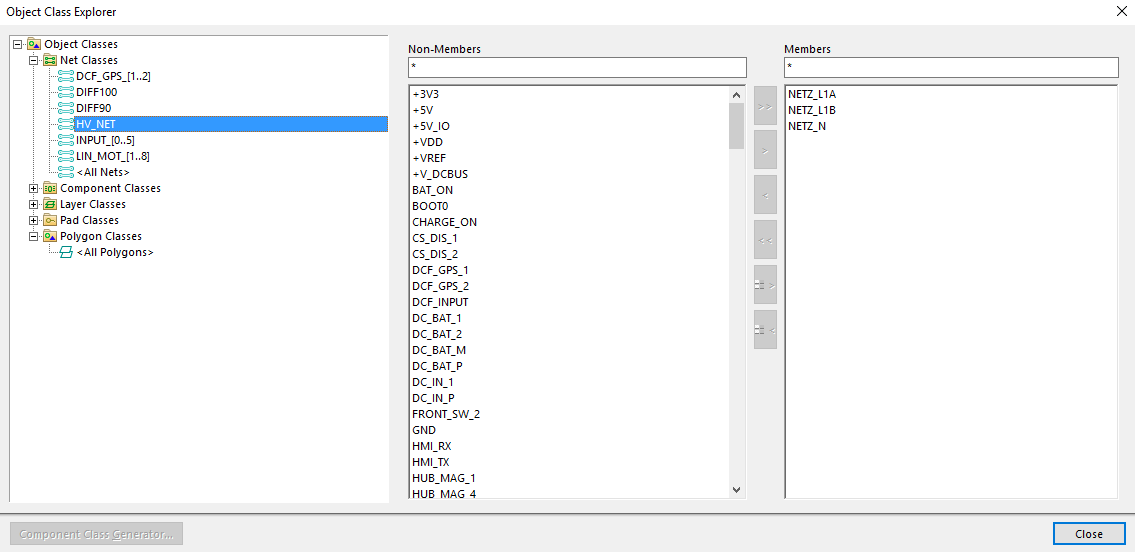Click the remove-all double left arrow button

tap(765, 240)
